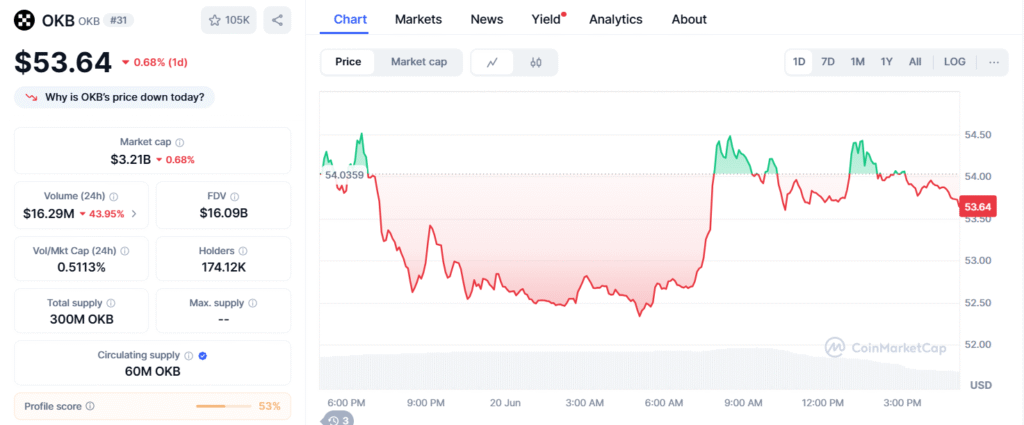
Task: Click the OKB coin logo icon
Action: tap(24, 20)
